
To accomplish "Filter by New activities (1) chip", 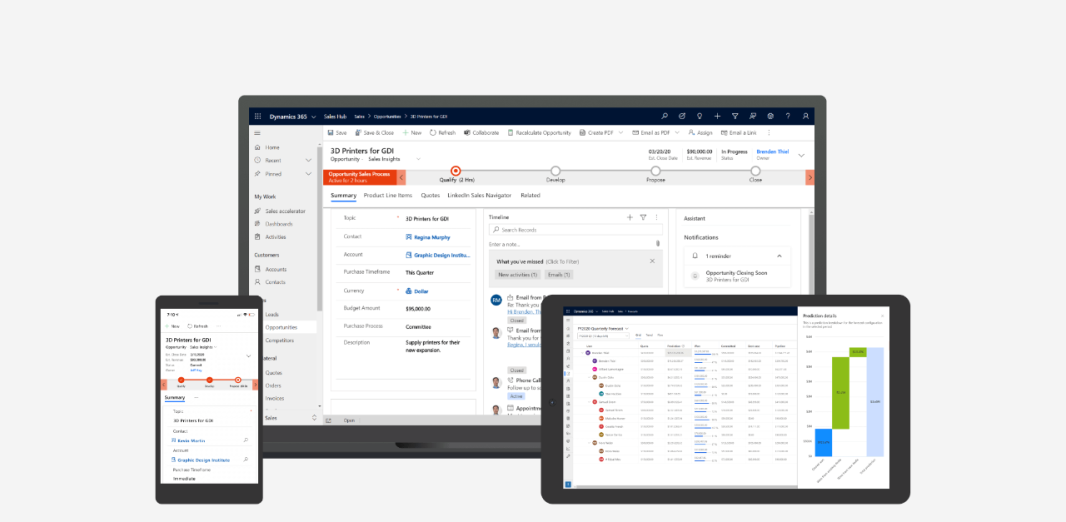I will pos(517,275).
